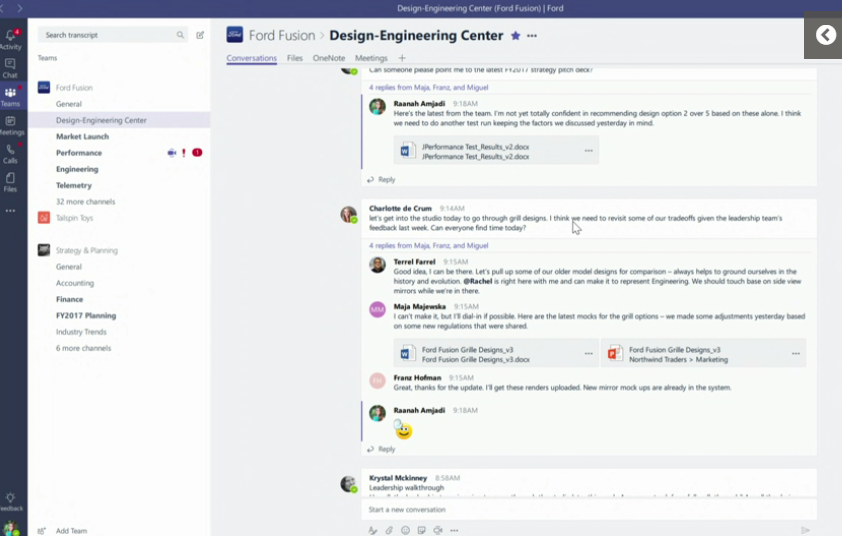The width and height of the screenshot is (842, 547).
Task: Open the Activity feed bell icon
Action: pos(10,38)
